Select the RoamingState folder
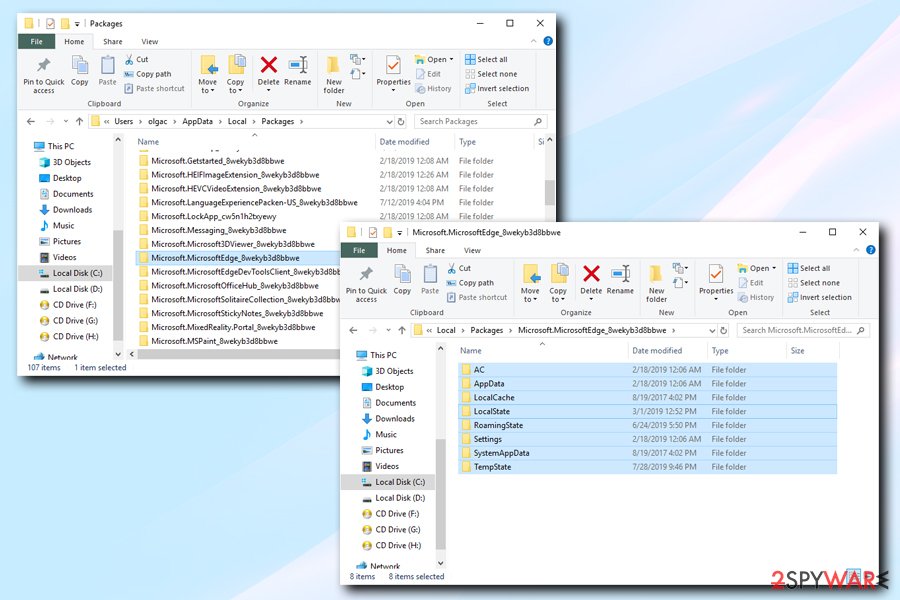 click(x=647, y=425)
